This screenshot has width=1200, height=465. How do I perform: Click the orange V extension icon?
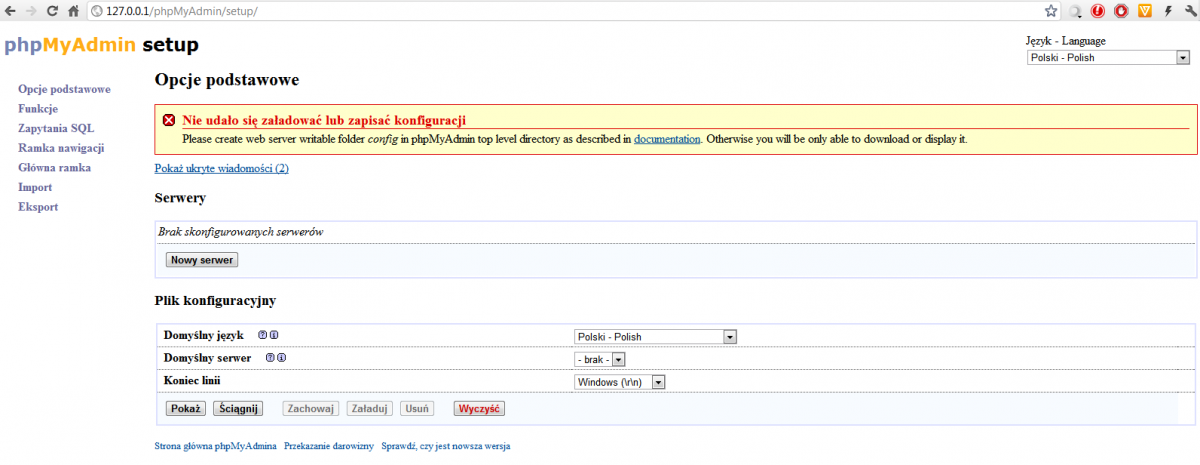click(x=1145, y=11)
